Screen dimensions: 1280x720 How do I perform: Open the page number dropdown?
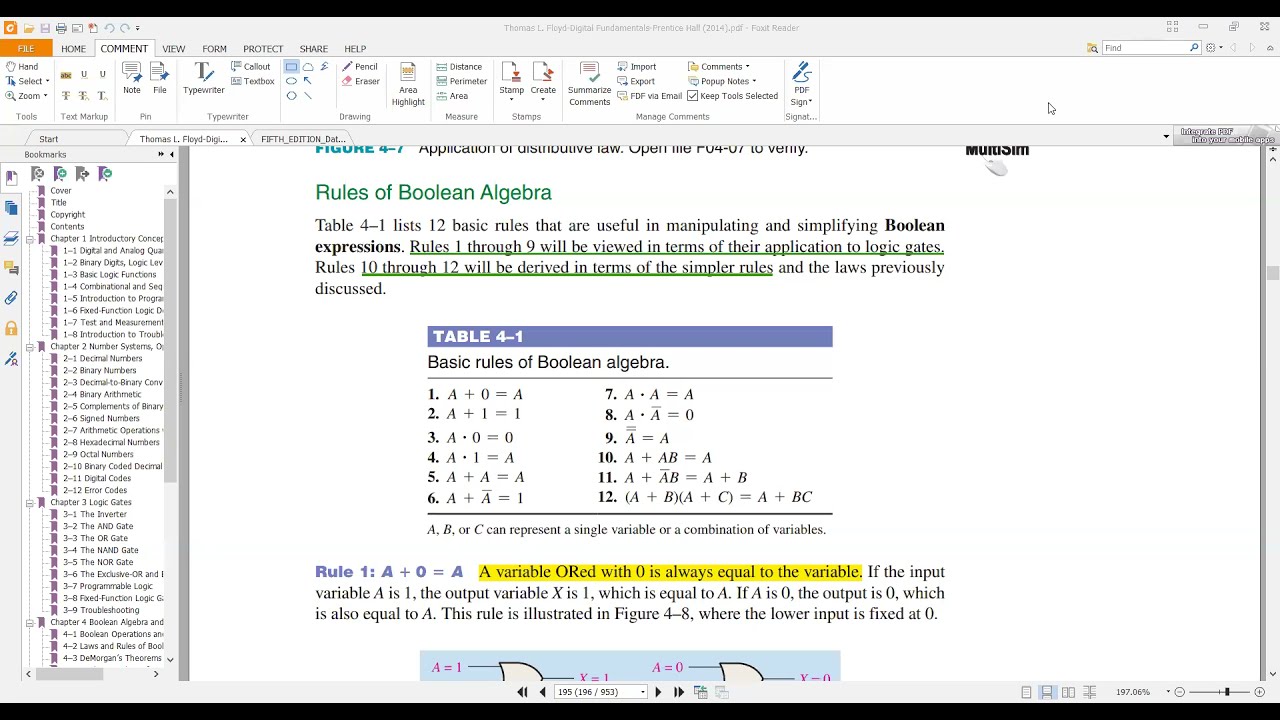click(x=643, y=692)
